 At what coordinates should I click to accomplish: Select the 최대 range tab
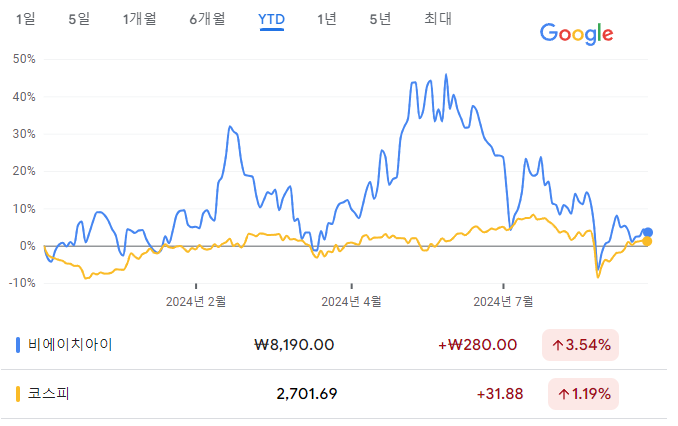coord(438,19)
